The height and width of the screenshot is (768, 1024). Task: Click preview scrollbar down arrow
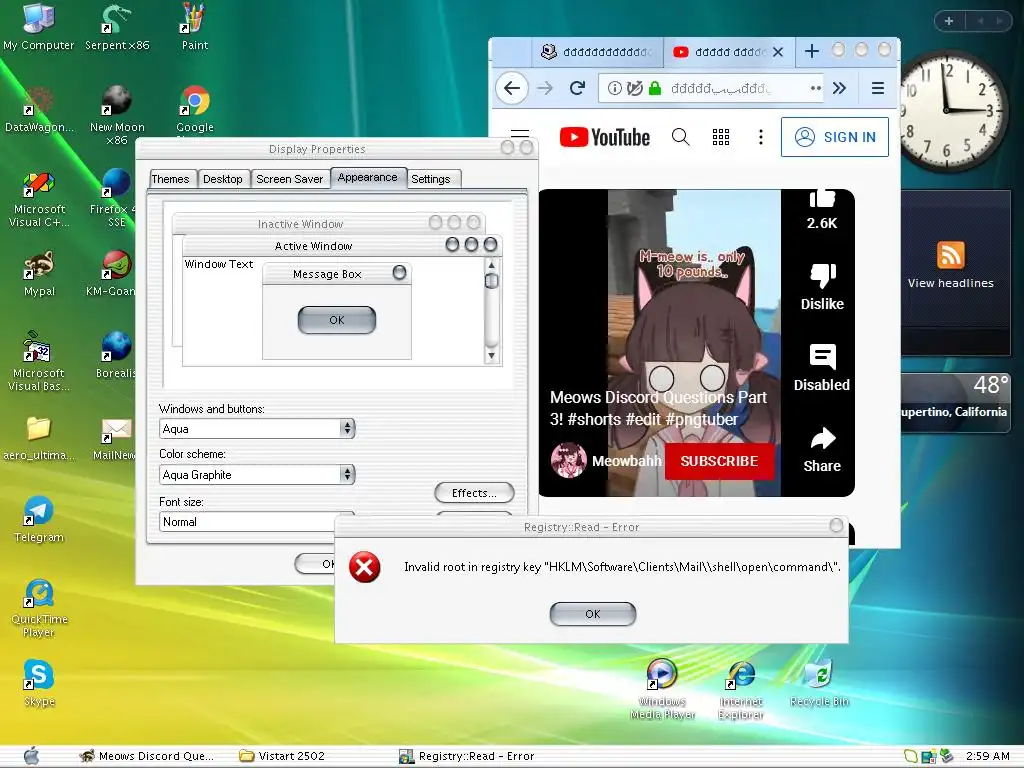491,356
